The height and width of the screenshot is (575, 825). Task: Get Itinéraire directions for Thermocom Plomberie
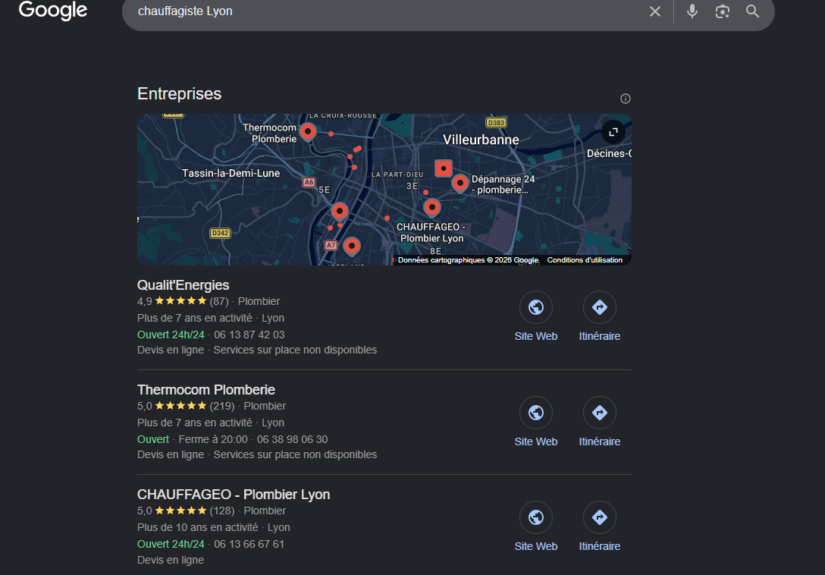tap(599, 413)
